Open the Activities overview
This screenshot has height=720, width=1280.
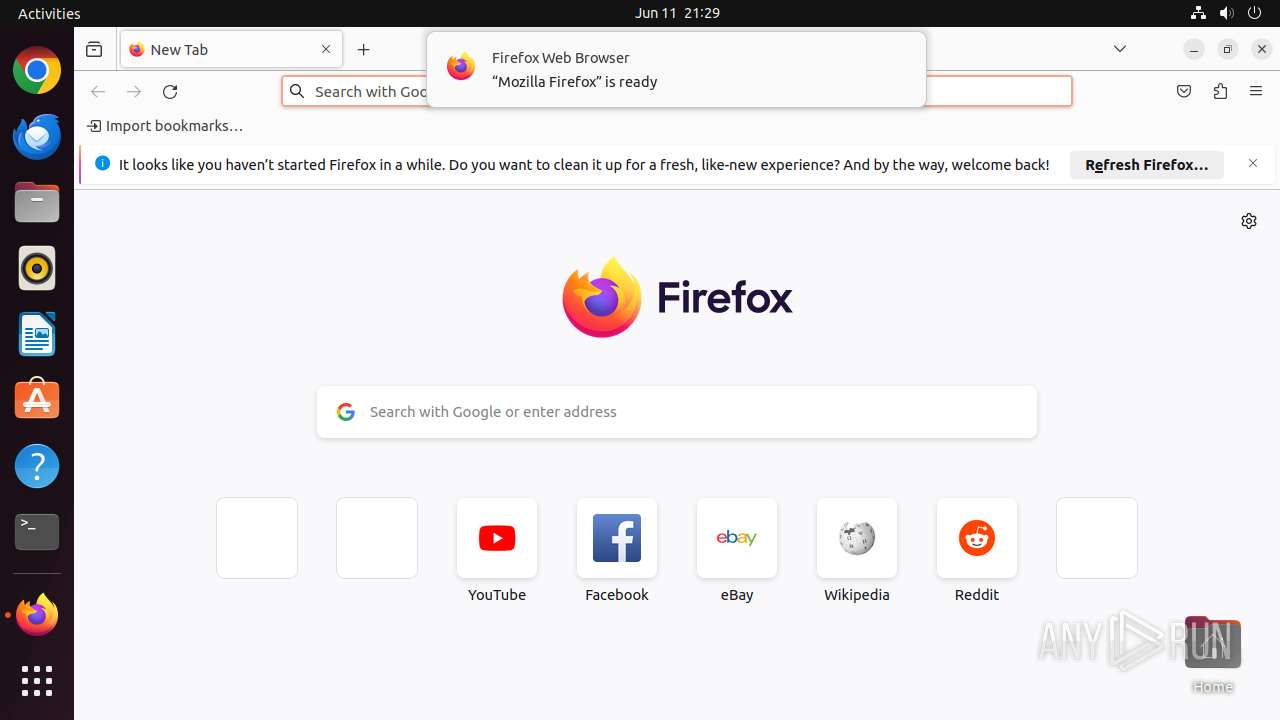point(49,13)
